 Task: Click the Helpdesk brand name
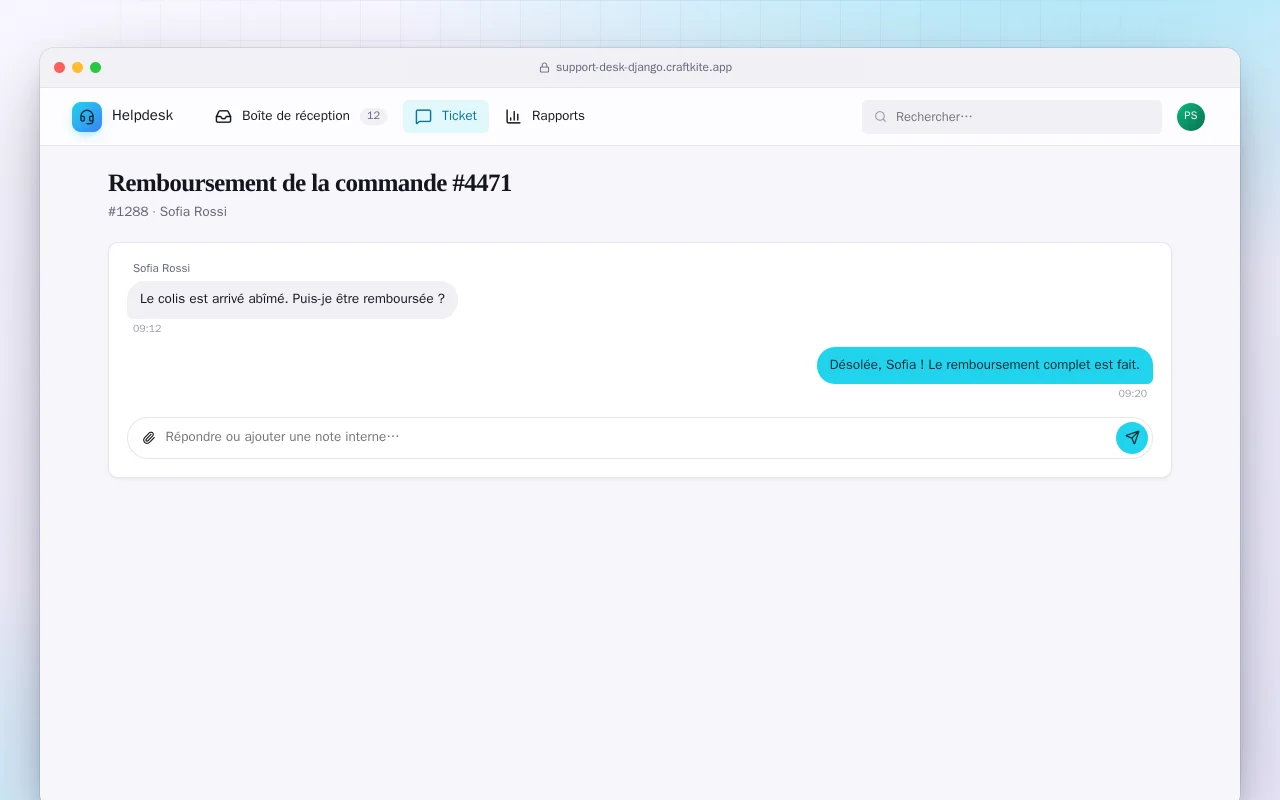[142, 116]
